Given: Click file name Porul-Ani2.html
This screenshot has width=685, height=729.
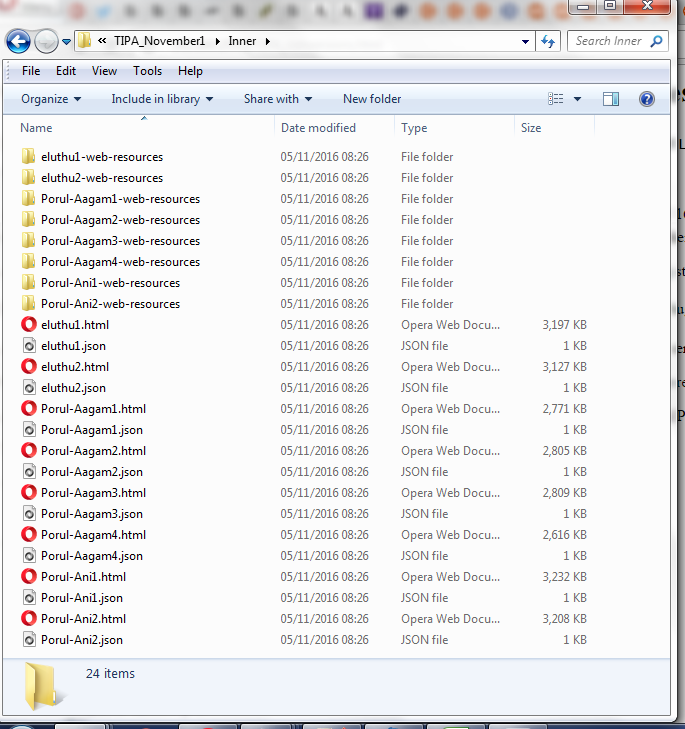Looking at the screenshot, I should click(x=83, y=619).
